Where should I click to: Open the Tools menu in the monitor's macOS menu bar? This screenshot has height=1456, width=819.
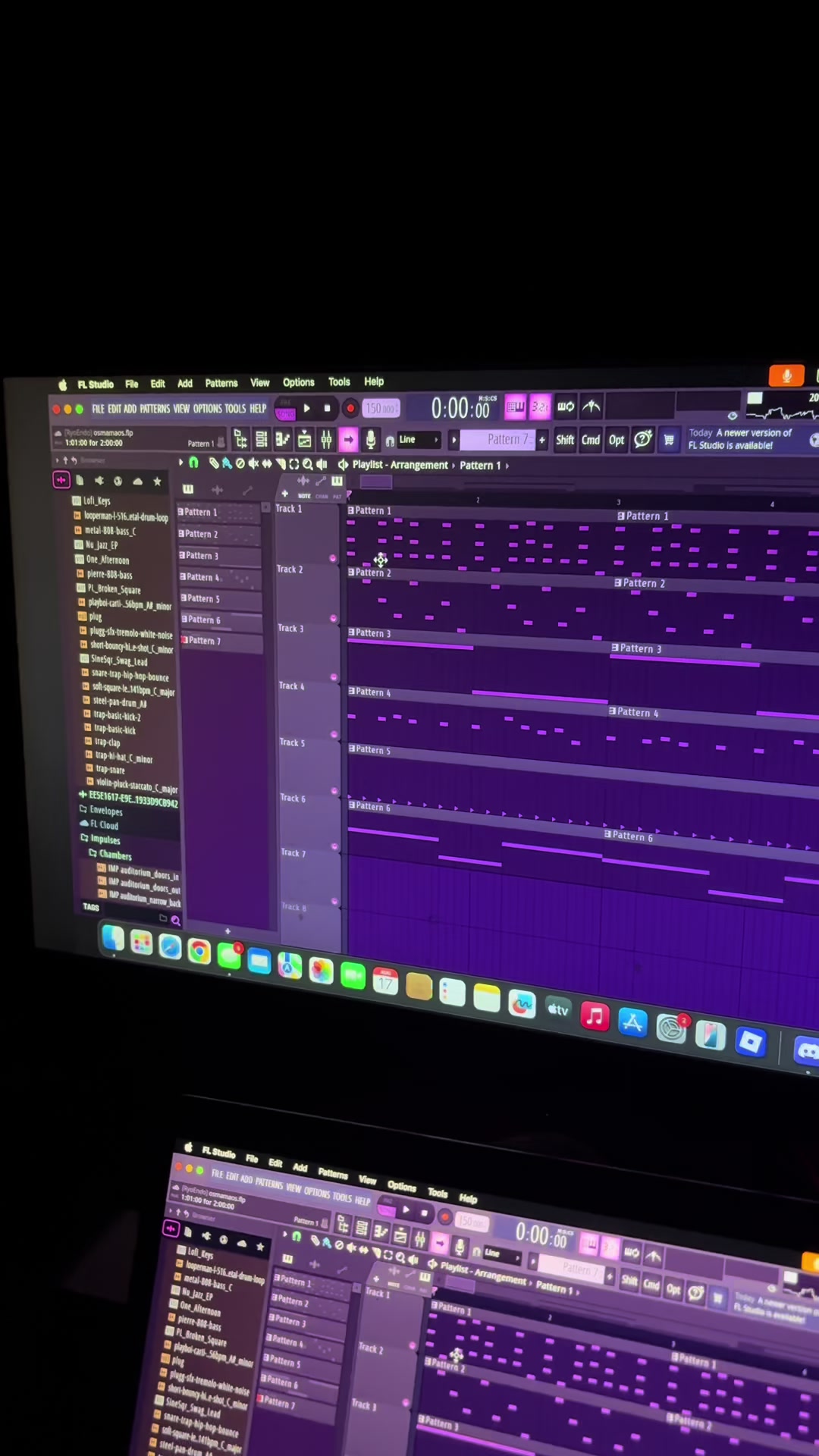(339, 382)
